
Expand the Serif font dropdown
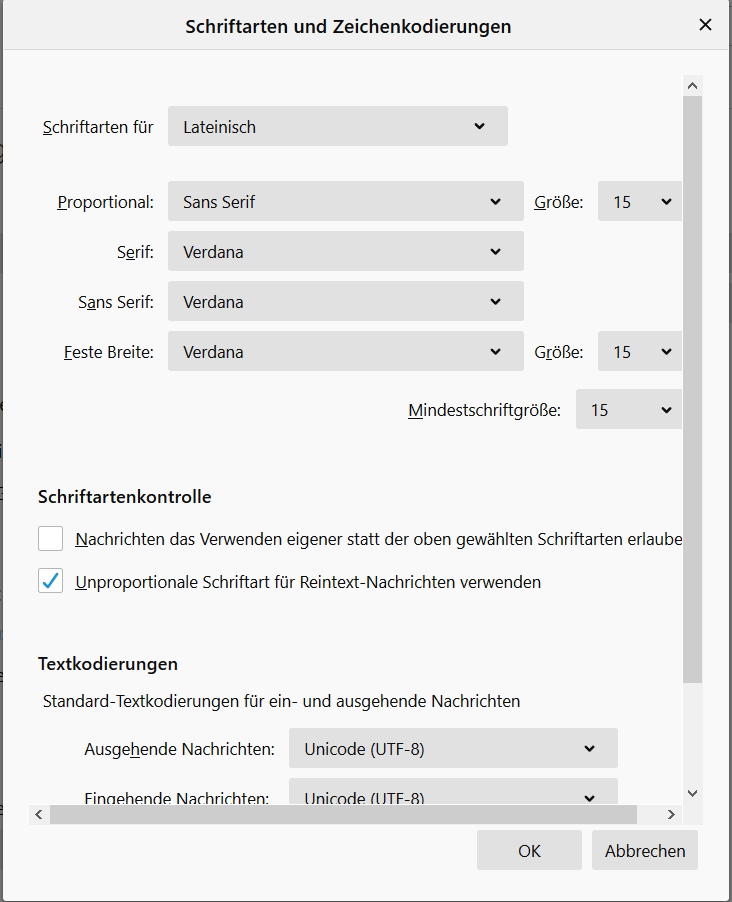point(345,252)
